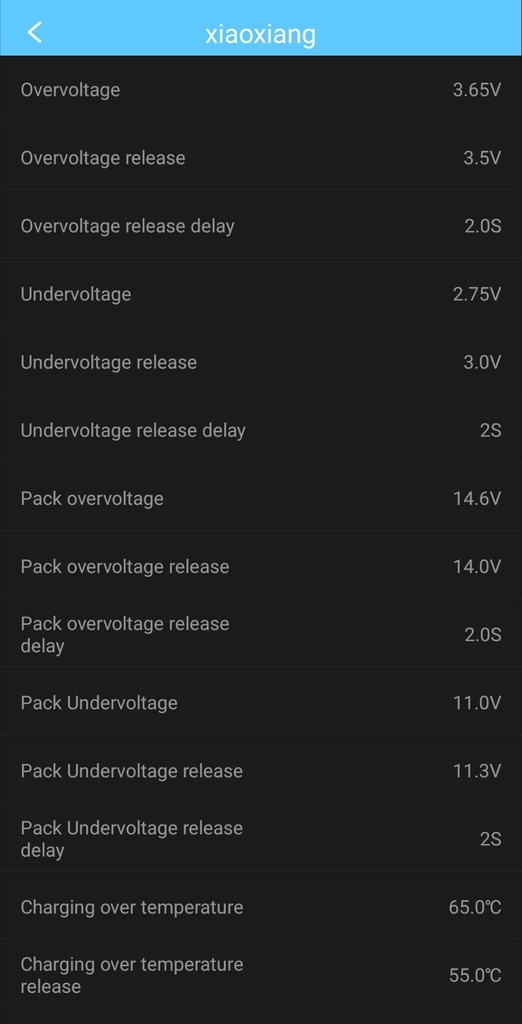The image size is (522, 1024).
Task: Select the Undervoltage release delay row
Action: [261, 430]
